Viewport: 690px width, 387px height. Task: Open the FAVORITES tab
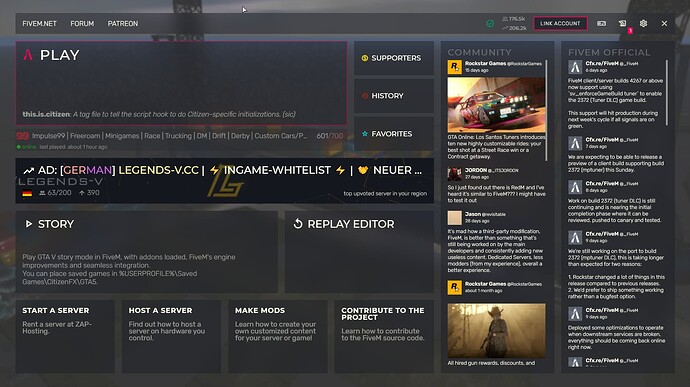point(394,134)
